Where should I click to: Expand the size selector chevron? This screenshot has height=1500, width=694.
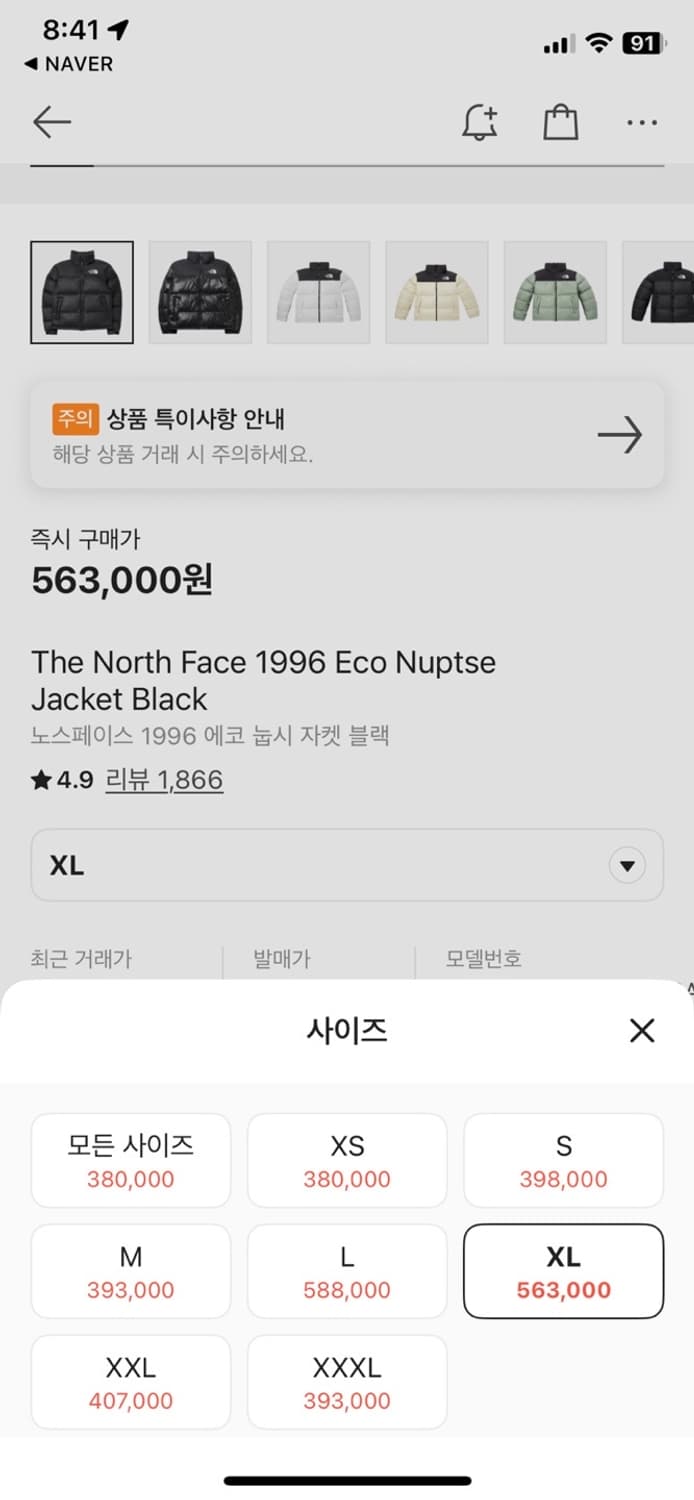pos(628,865)
